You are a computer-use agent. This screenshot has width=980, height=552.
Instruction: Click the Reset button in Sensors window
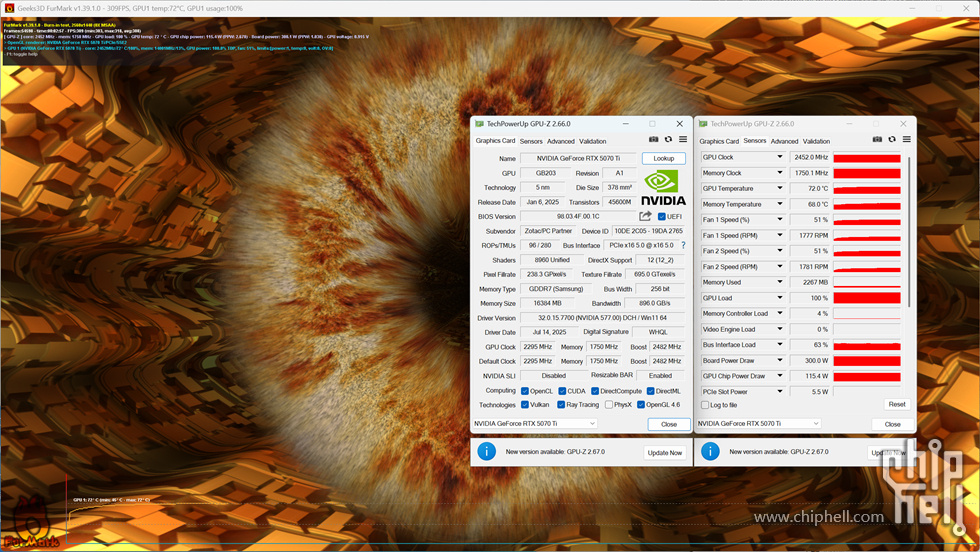click(x=897, y=404)
